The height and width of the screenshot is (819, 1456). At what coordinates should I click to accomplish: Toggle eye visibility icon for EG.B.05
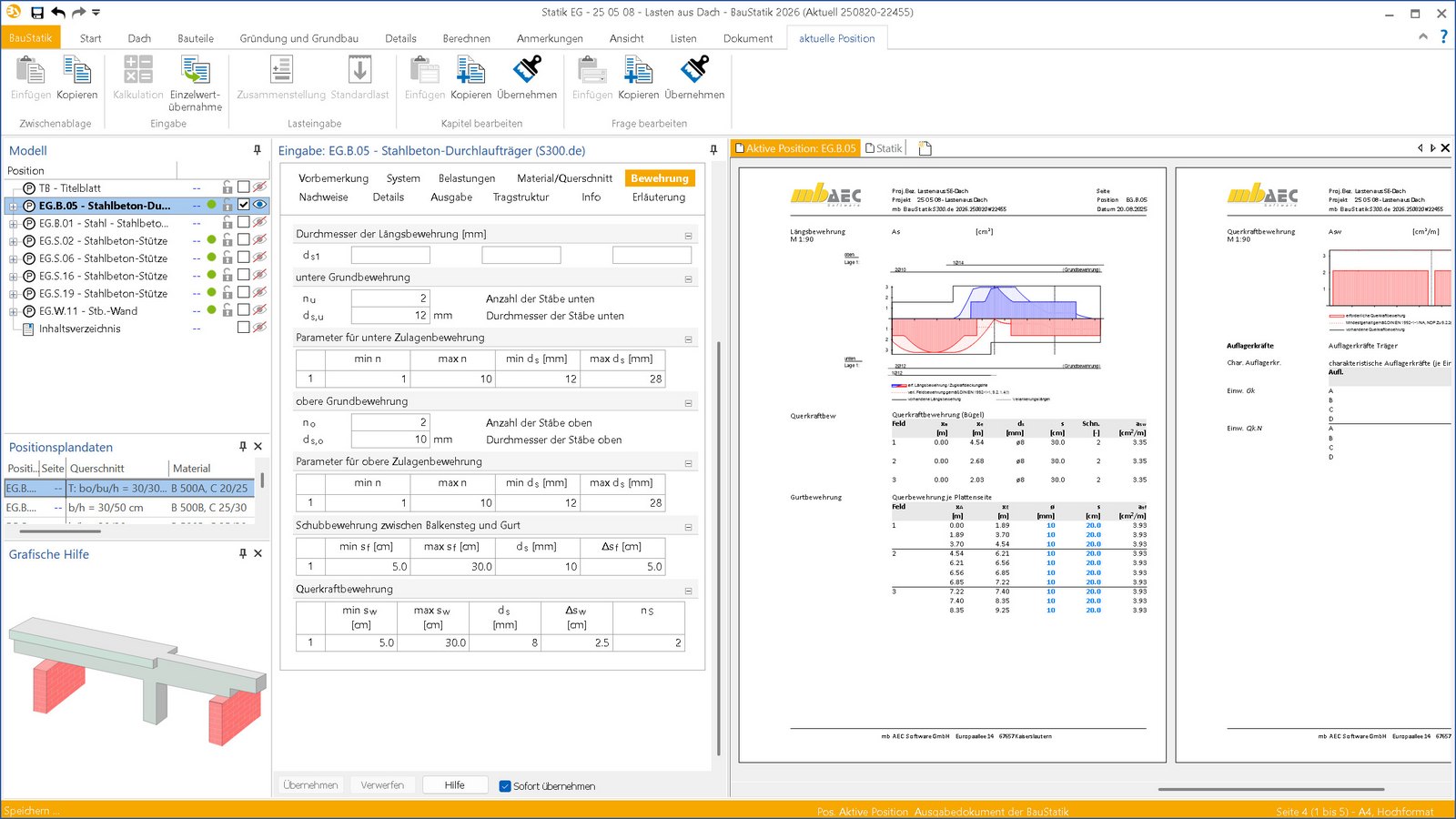[259, 206]
